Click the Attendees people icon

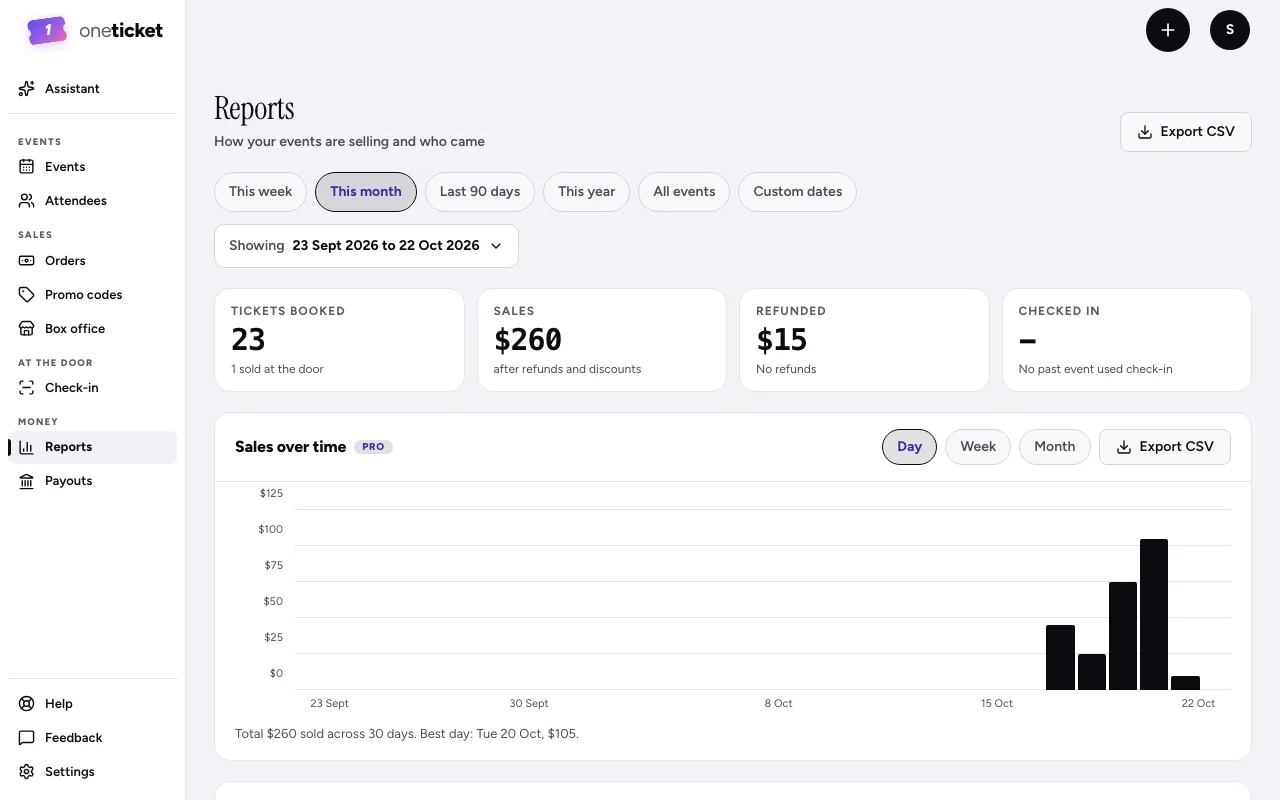tap(27, 201)
